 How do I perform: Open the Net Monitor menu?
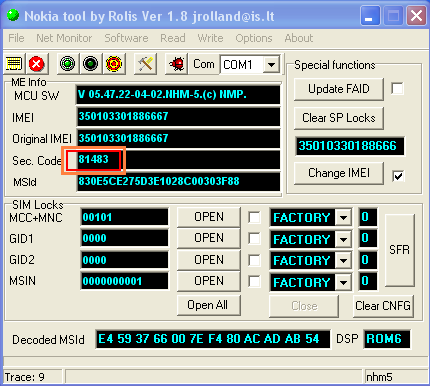(64, 38)
